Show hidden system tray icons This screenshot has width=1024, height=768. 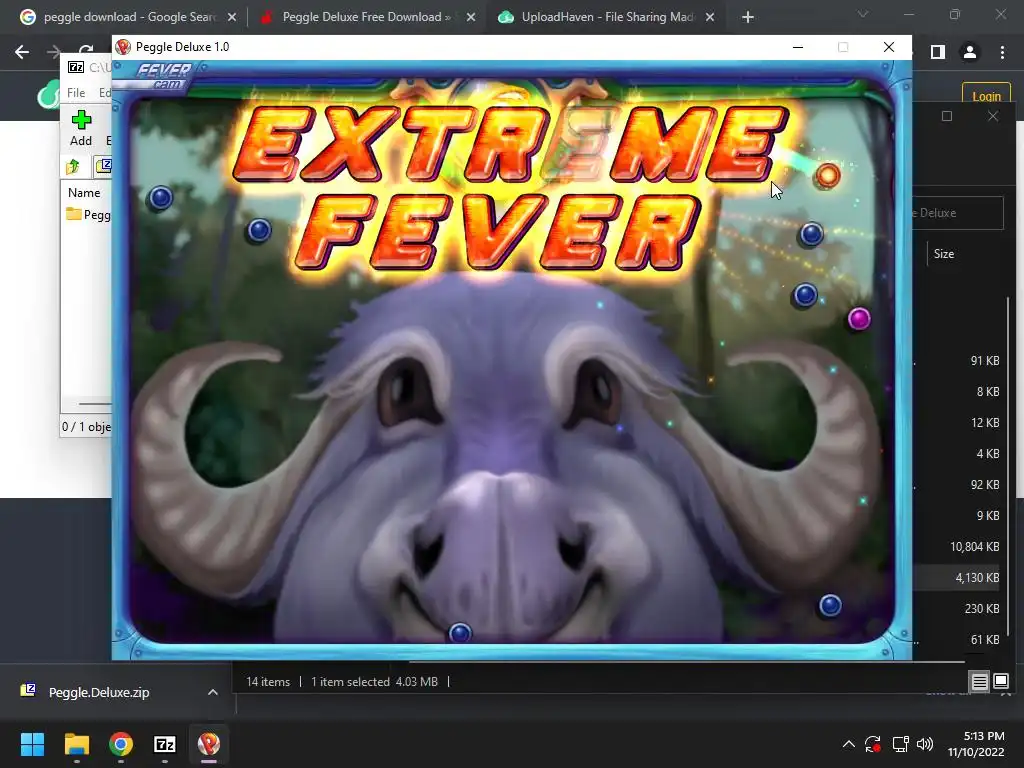pyautogui.click(x=848, y=744)
